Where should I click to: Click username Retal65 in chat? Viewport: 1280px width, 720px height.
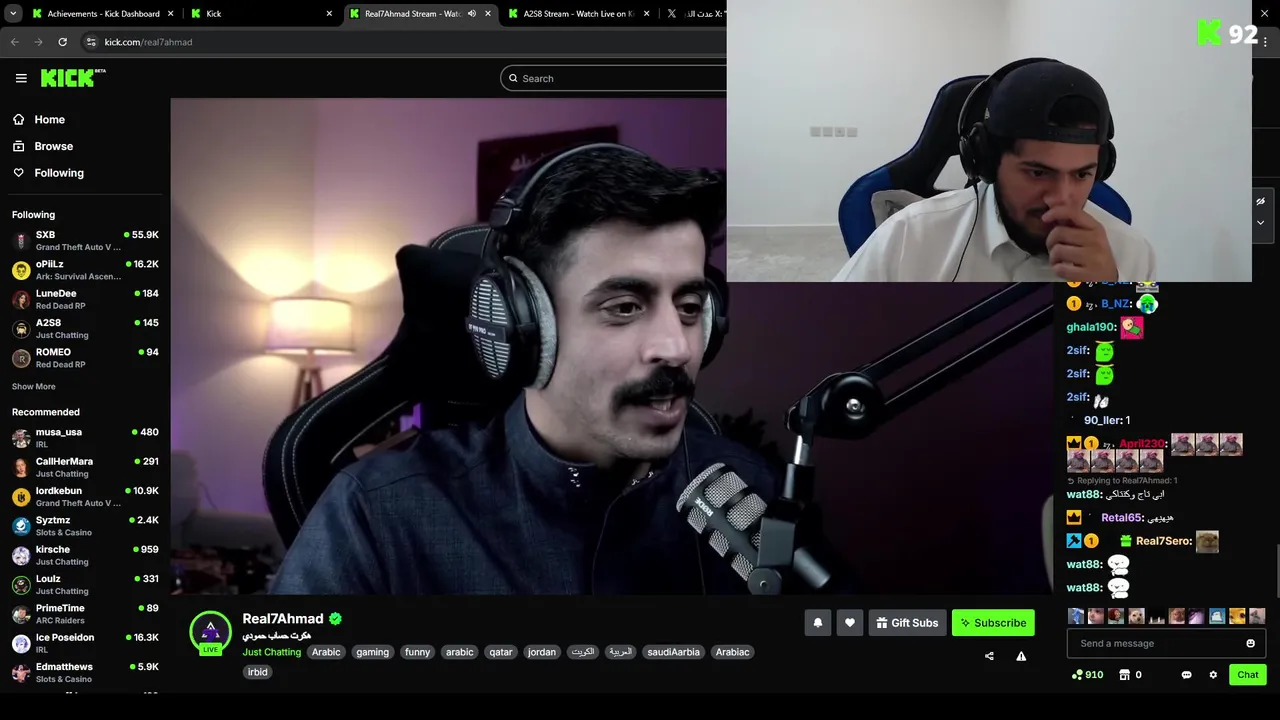[1121, 518]
